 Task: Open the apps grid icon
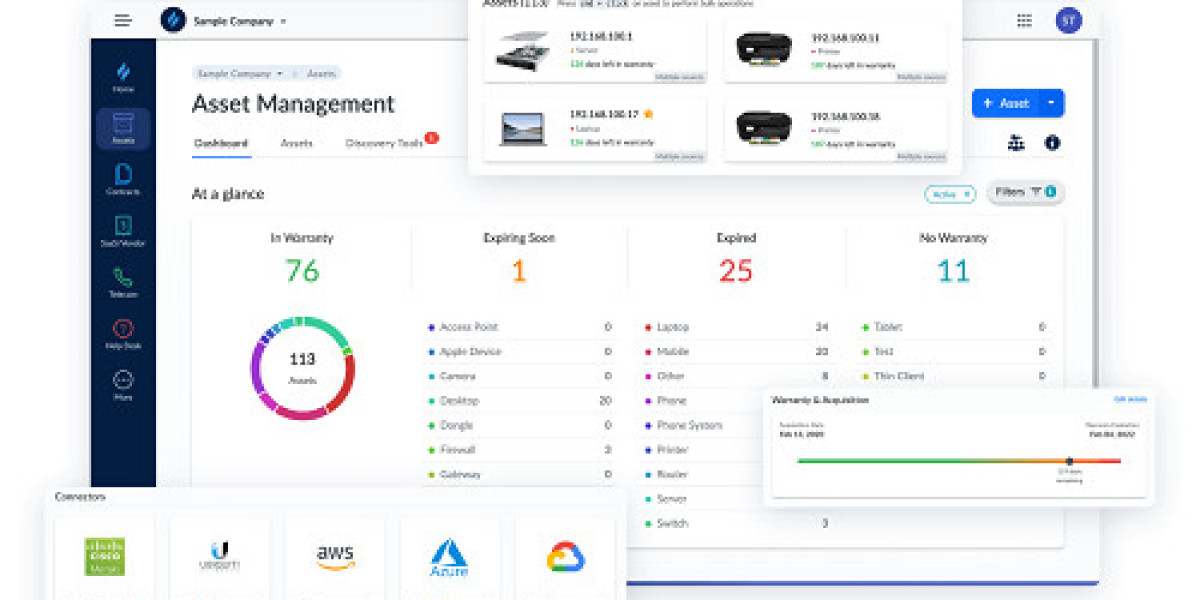click(1024, 20)
